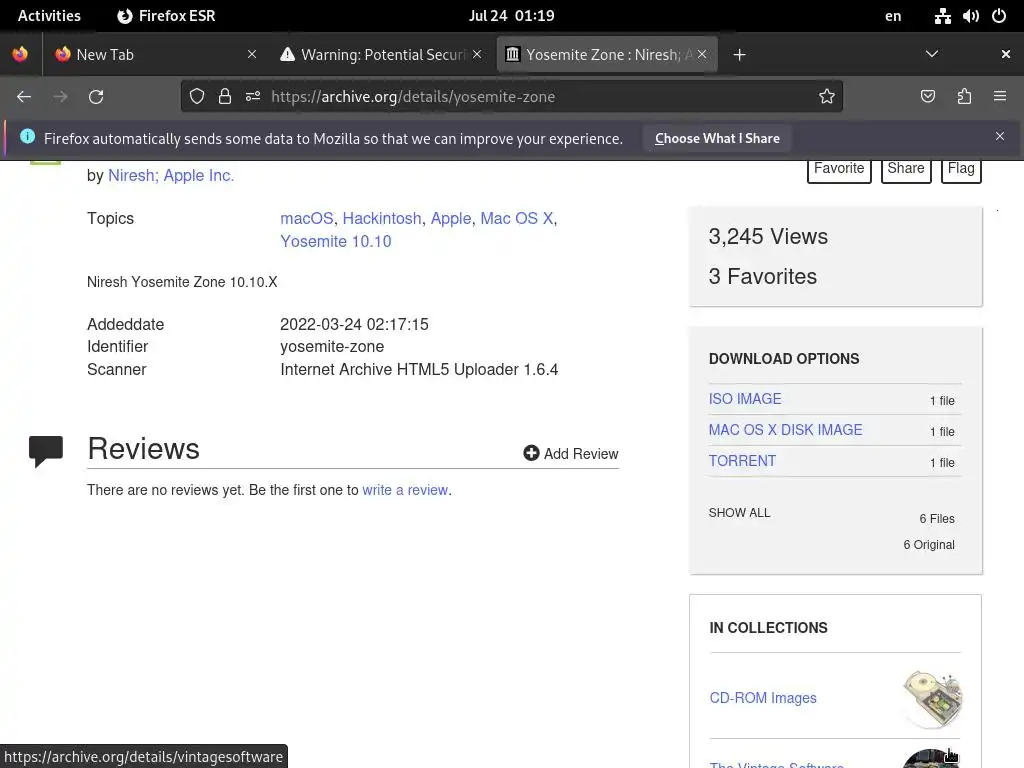This screenshot has width=1024, height=768.
Task: Open the Mac OS X topic link
Action: coord(517,218)
